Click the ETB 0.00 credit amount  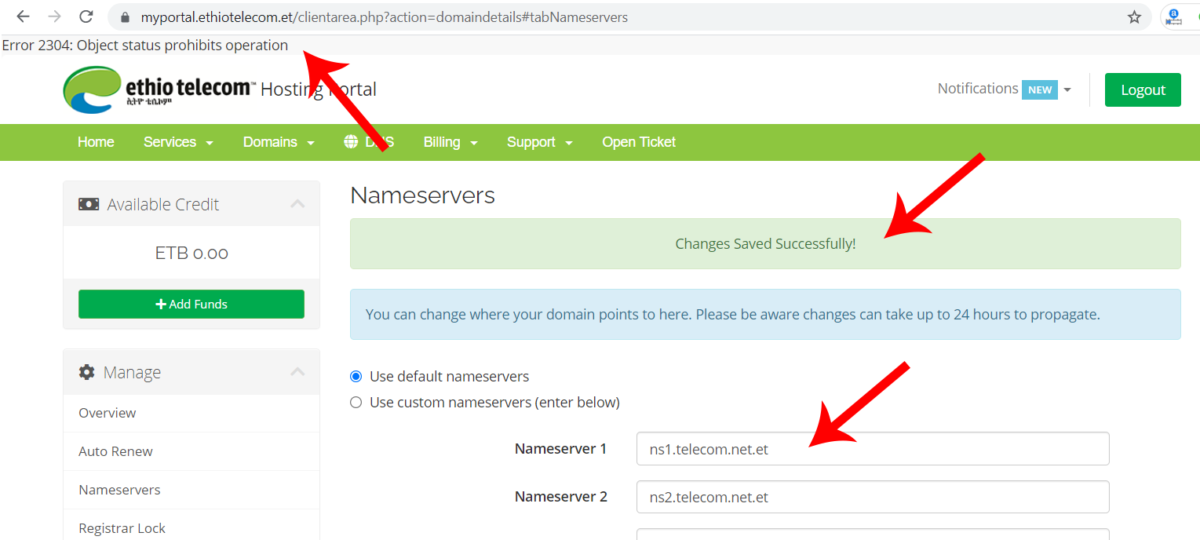click(x=191, y=253)
